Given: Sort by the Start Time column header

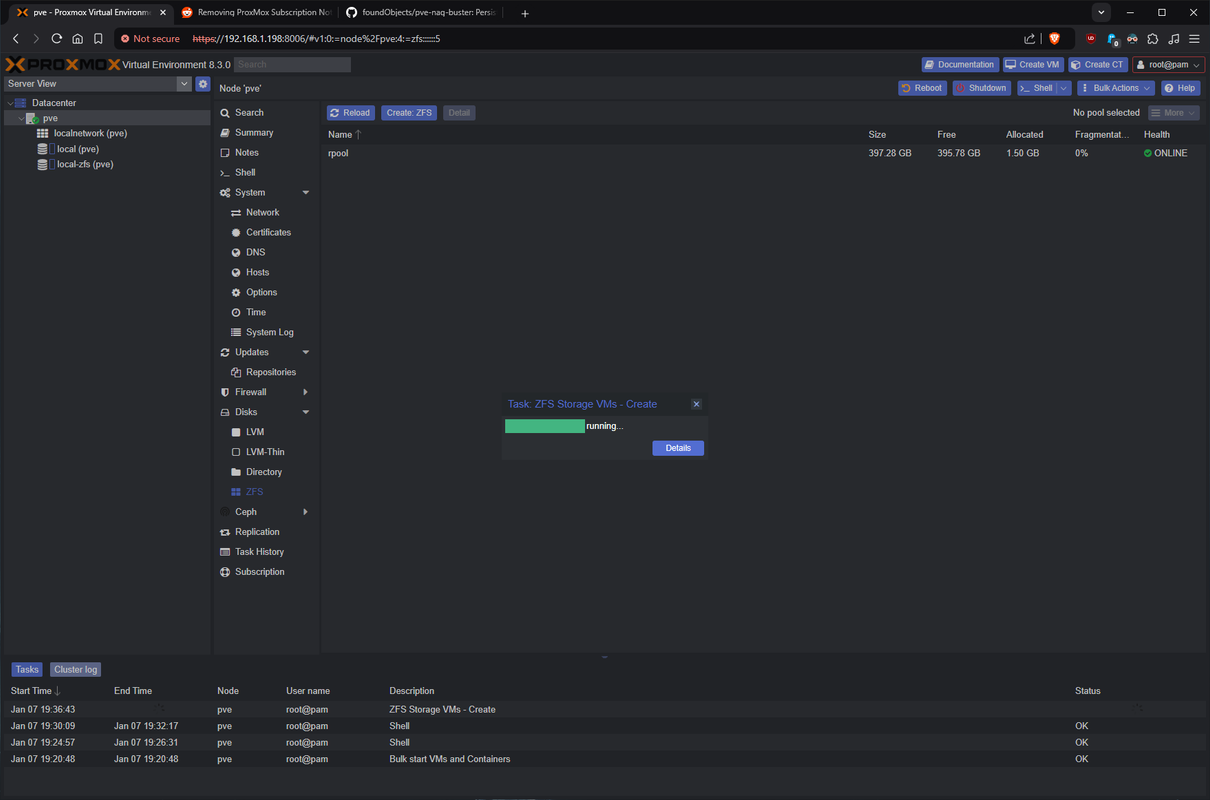Looking at the screenshot, I should click(x=31, y=691).
